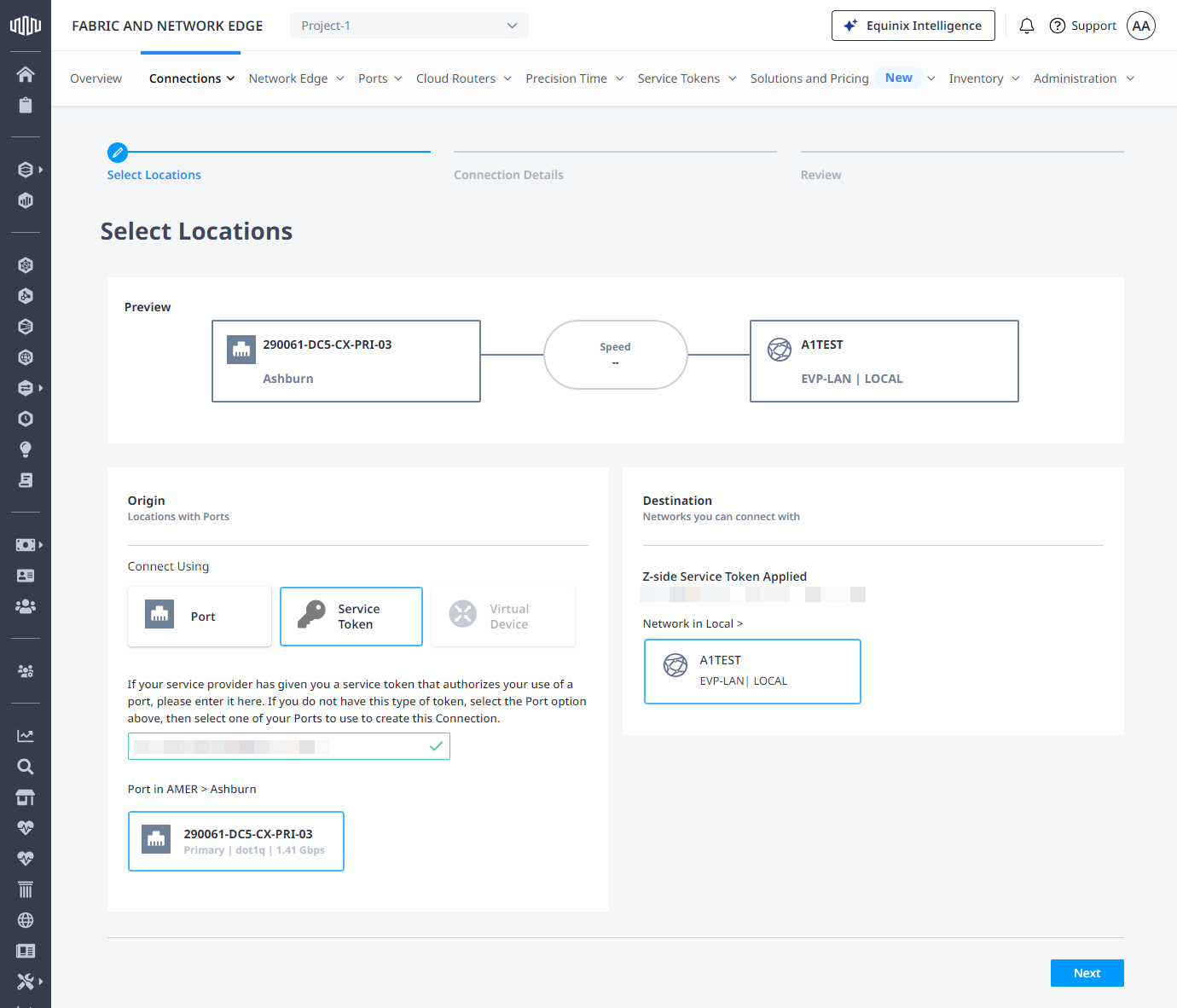Open the wrench and screwdriver tools icon

[x=26, y=982]
